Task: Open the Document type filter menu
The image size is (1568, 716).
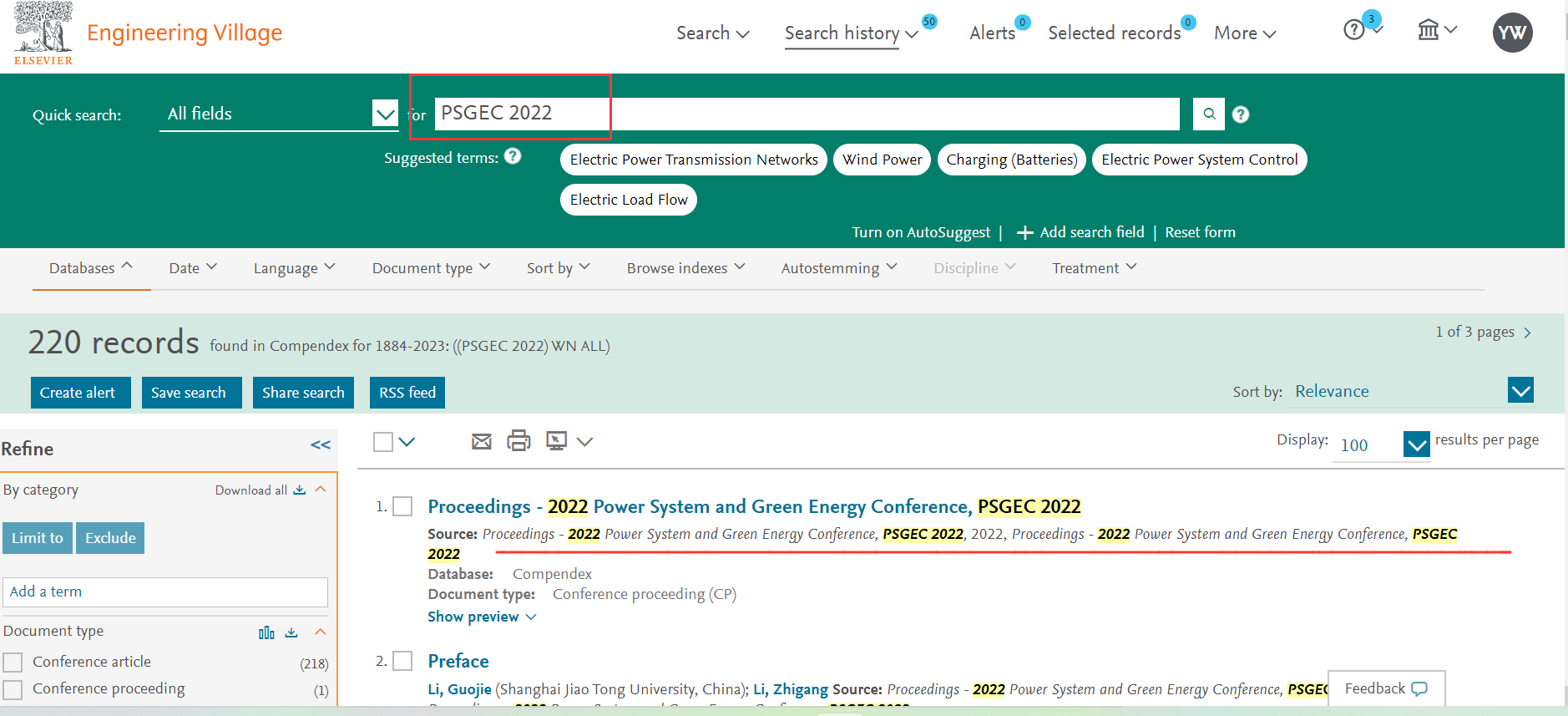Action: tap(431, 267)
